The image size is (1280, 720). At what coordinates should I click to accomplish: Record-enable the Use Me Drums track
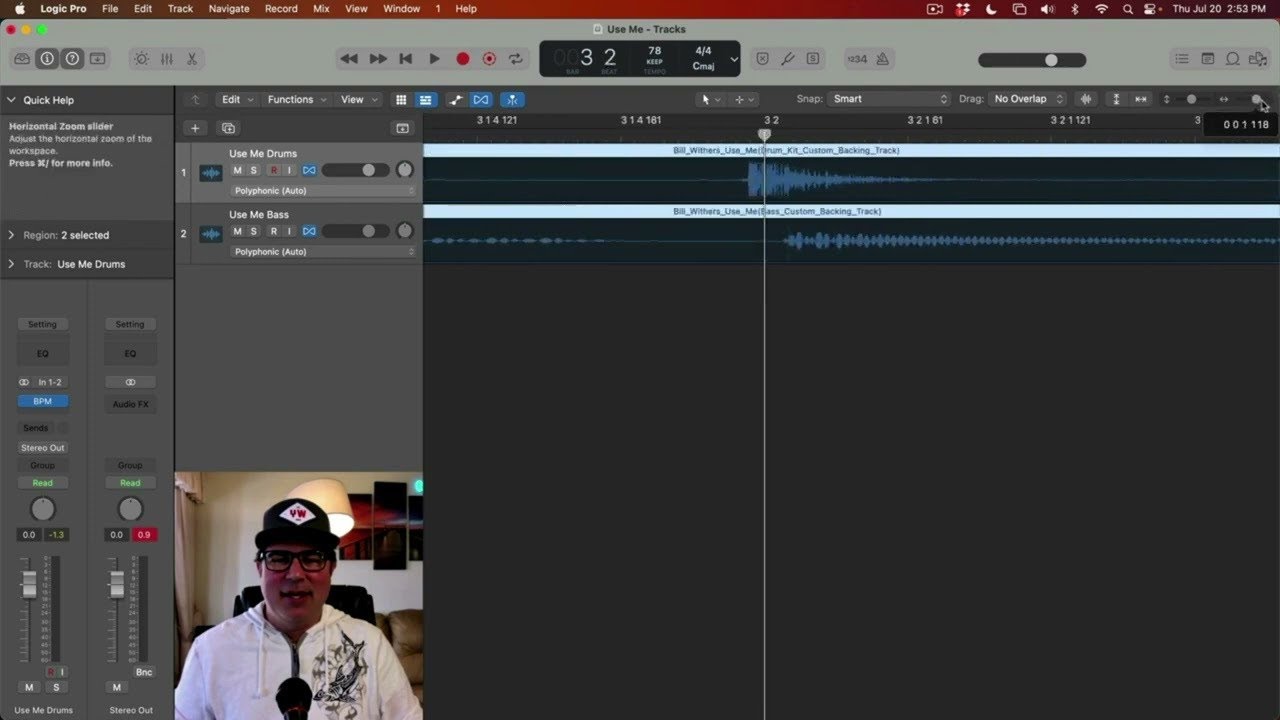(273, 171)
